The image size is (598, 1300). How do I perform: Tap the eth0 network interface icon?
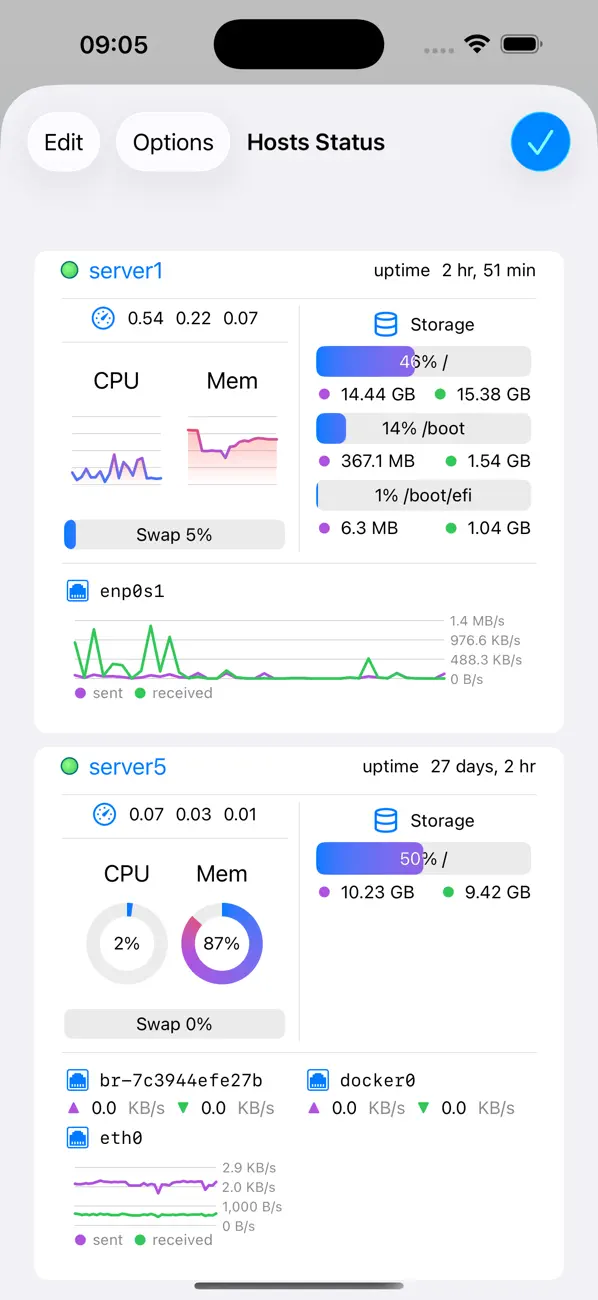[77, 1138]
